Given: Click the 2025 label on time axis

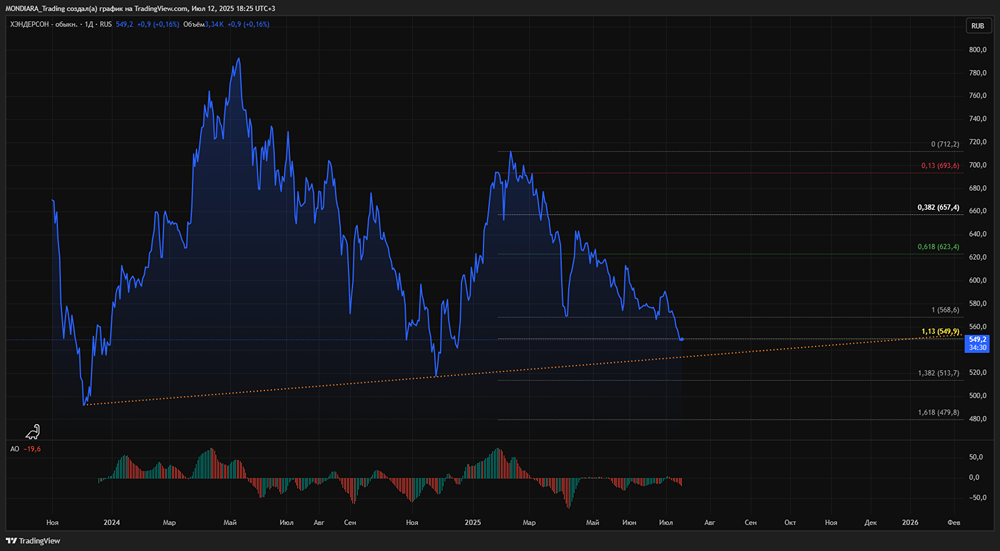Looking at the screenshot, I should [474, 522].
